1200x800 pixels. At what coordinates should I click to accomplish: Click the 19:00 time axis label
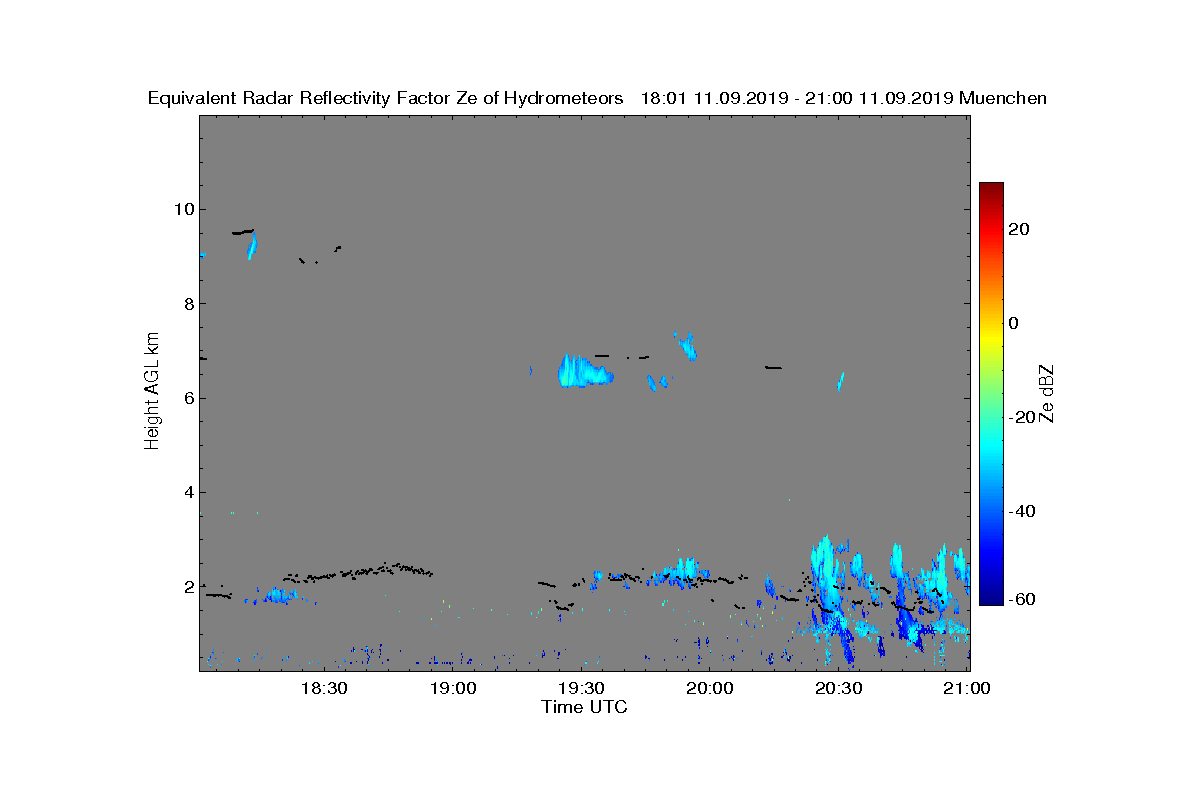pos(452,688)
